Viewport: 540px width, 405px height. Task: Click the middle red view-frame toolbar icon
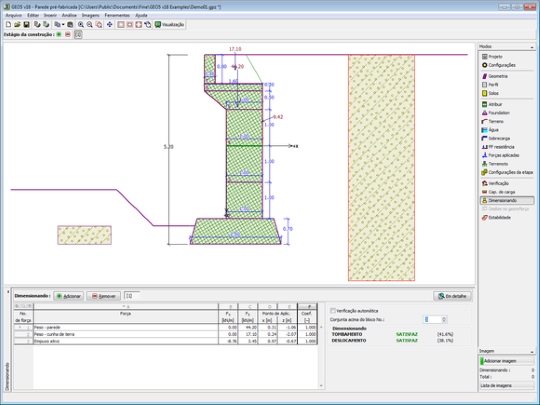pyautogui.click(x=130, y=24)
